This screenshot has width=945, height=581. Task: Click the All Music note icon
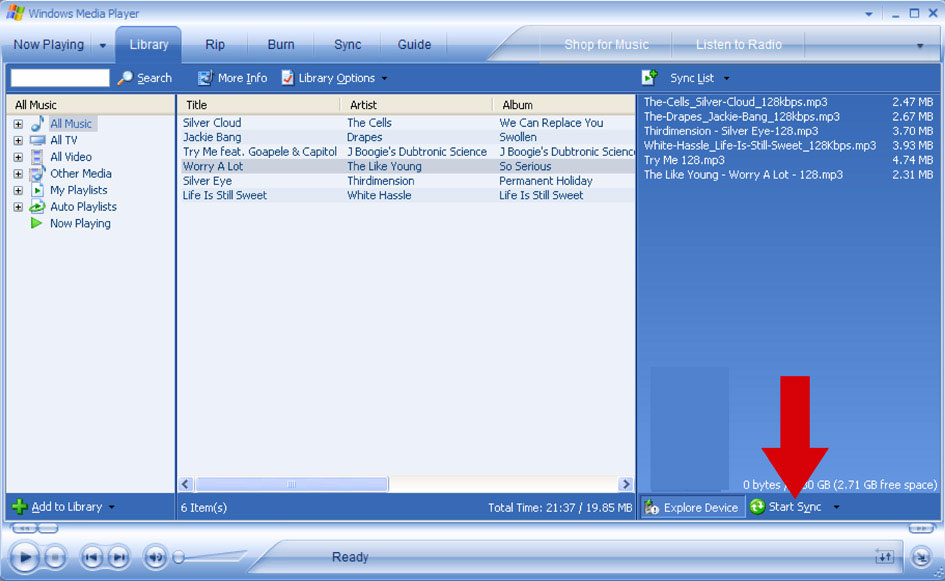pyautogui.click(x=37, y=124)
